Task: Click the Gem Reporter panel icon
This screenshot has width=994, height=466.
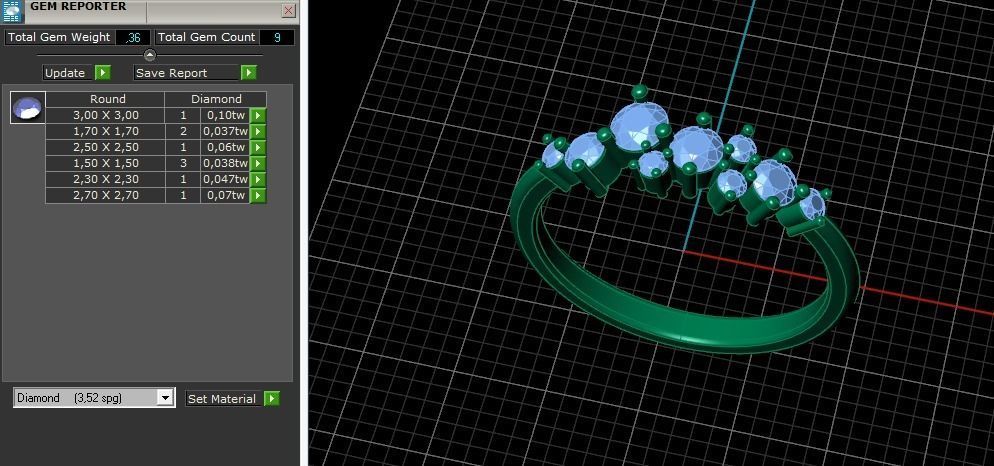Action: pyautogui.click(x=12, y=11)
